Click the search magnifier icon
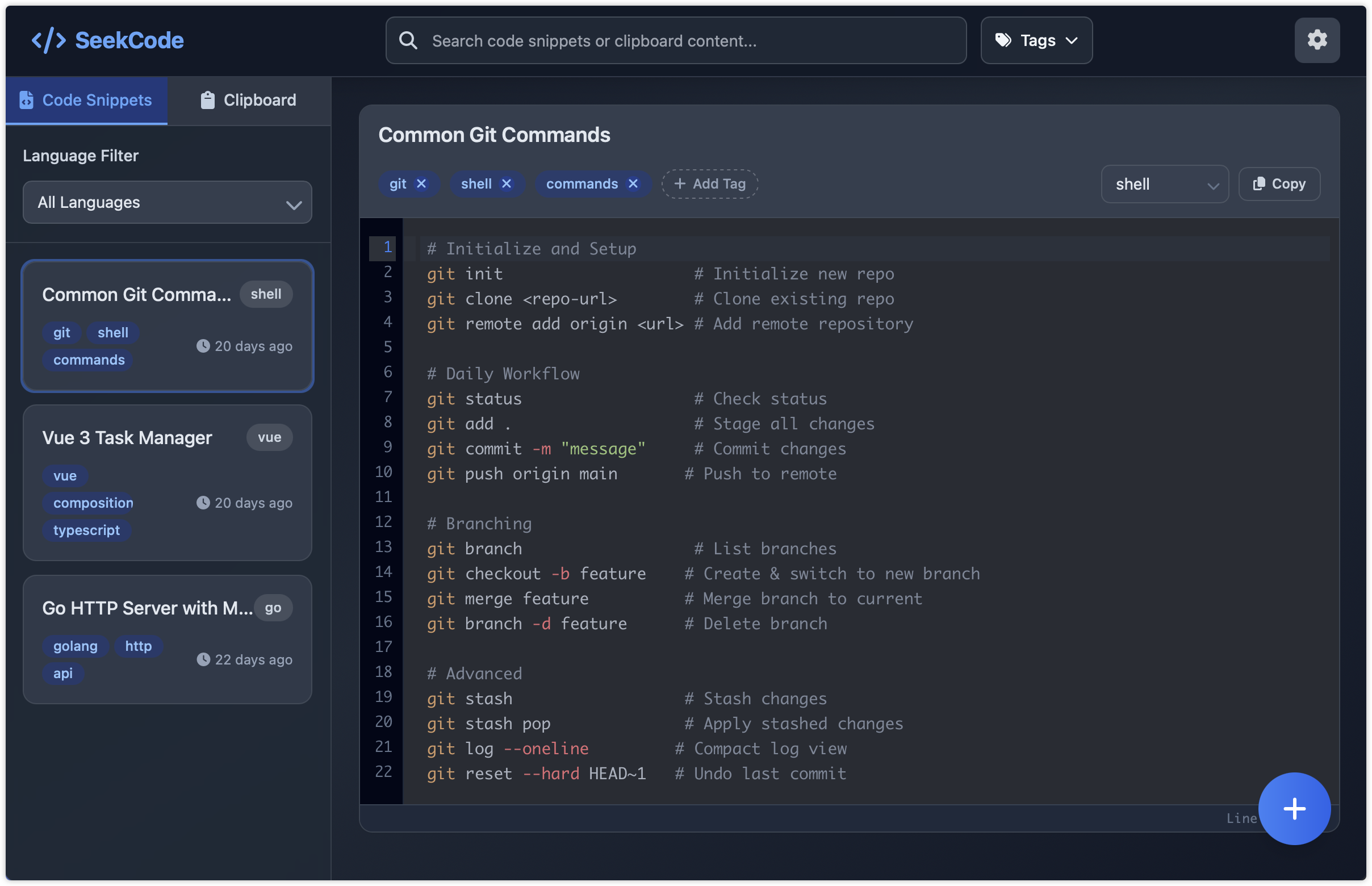This screenshot has height=886, width=1372. [x=408, y=40]
